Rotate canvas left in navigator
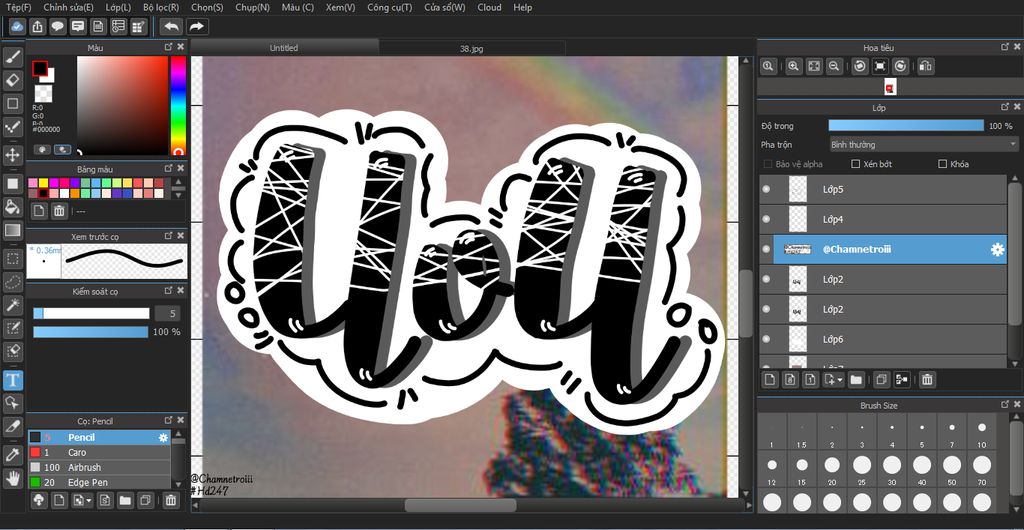Screen dimensions: 1024x530 pos(860,66)
